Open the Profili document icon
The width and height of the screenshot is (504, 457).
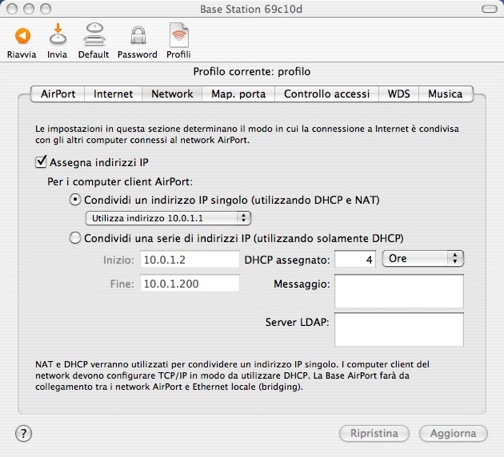click(x=179, y=35)
